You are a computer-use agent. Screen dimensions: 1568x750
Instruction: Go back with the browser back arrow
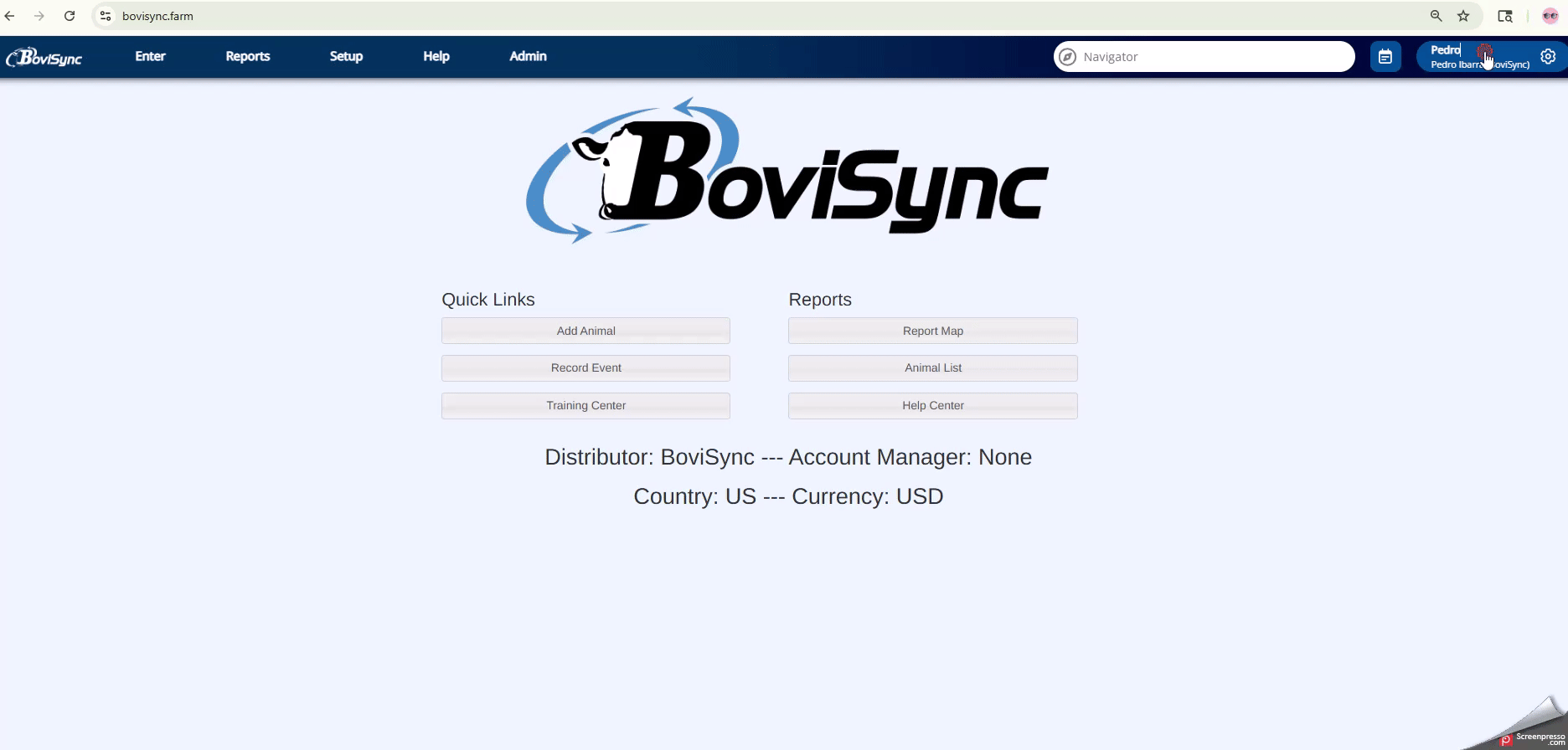[x=10, y=16]
